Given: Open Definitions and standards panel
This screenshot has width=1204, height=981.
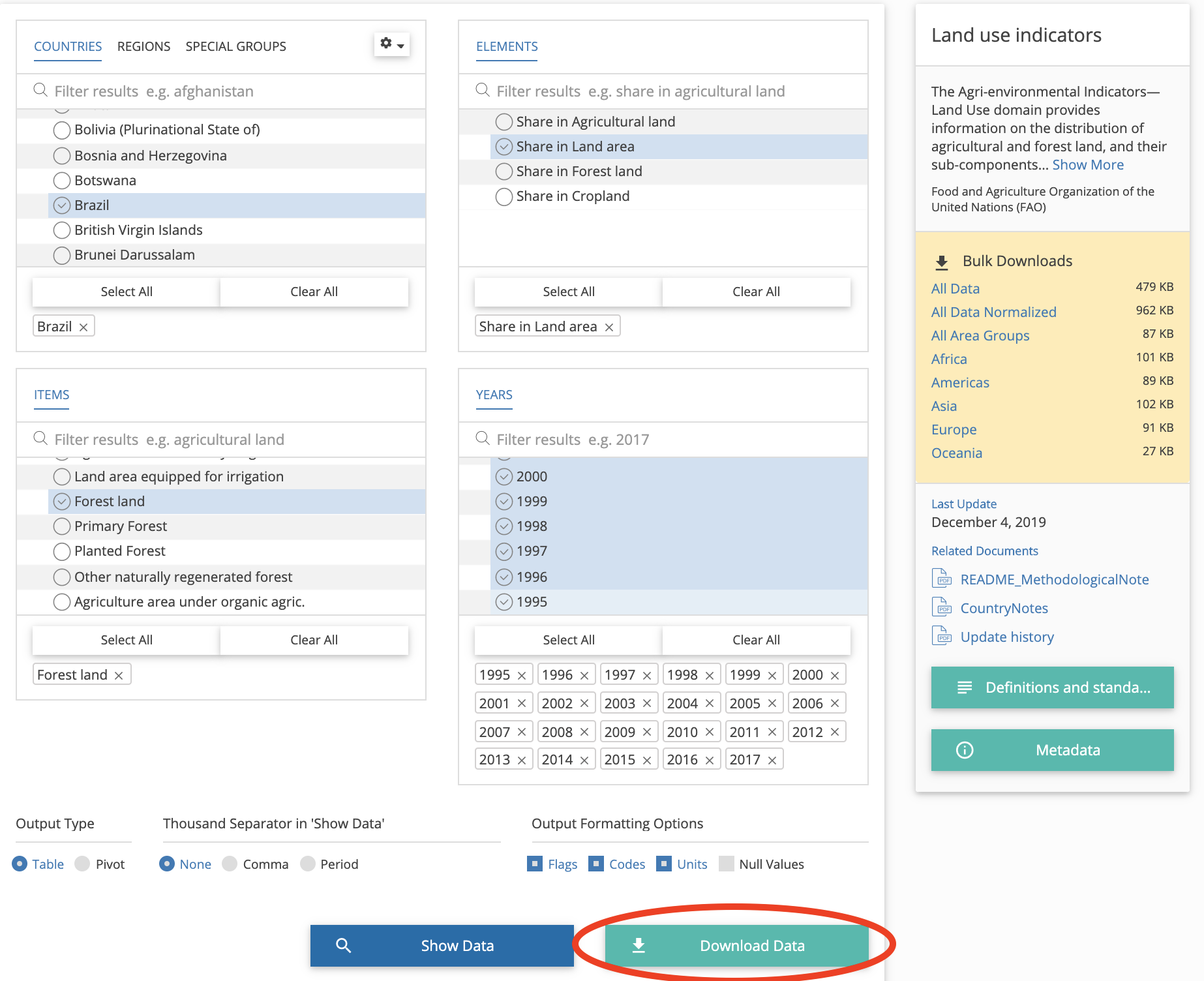Looking at the screenshot, I should [x=1052, y=687].
